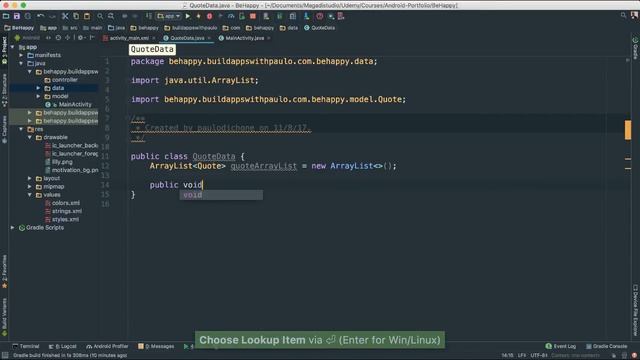
Task: Select the QuoteData.java editor tab
Action: (x=187, y=38)
